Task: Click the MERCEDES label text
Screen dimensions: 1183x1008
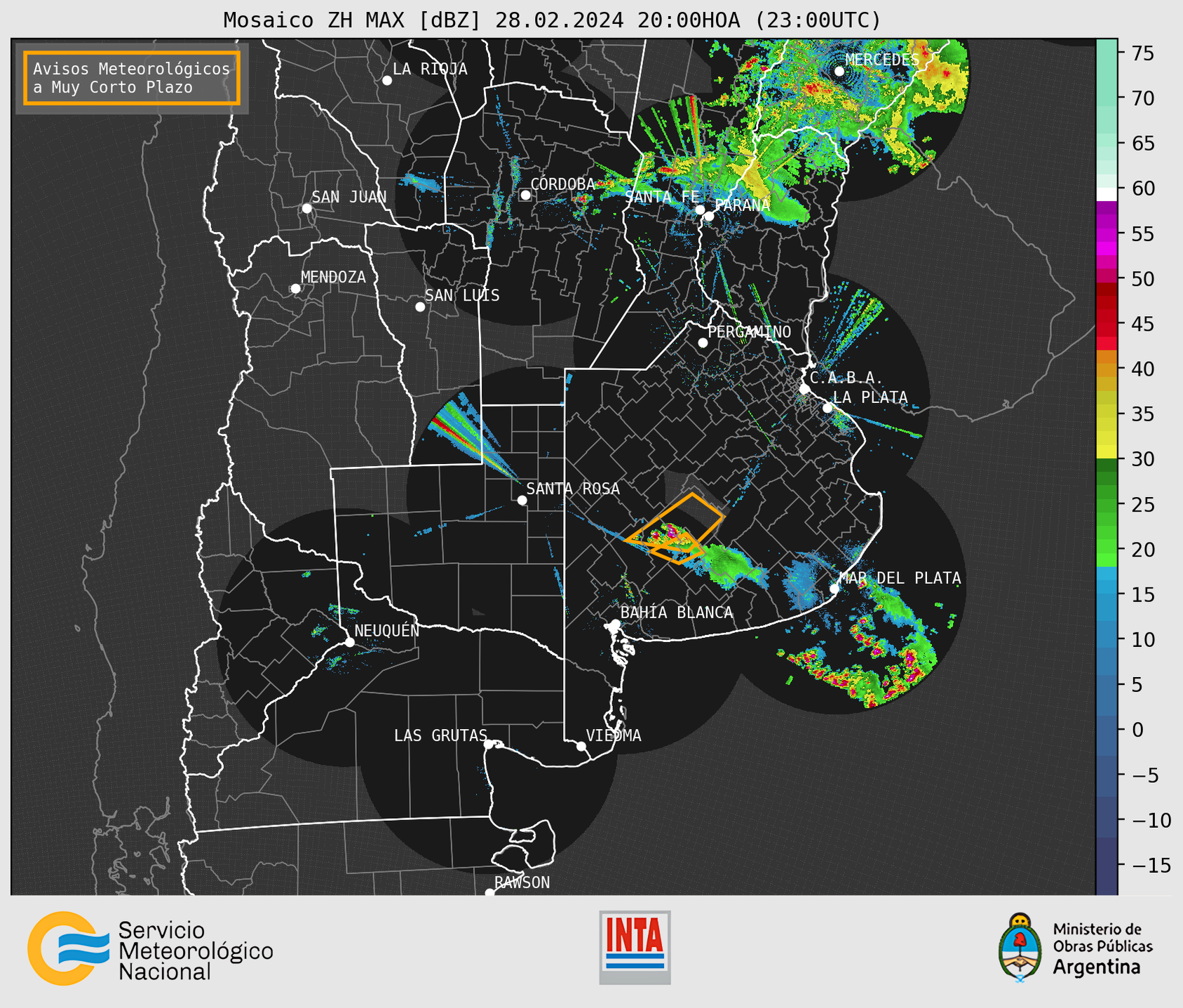Action: 882,60
